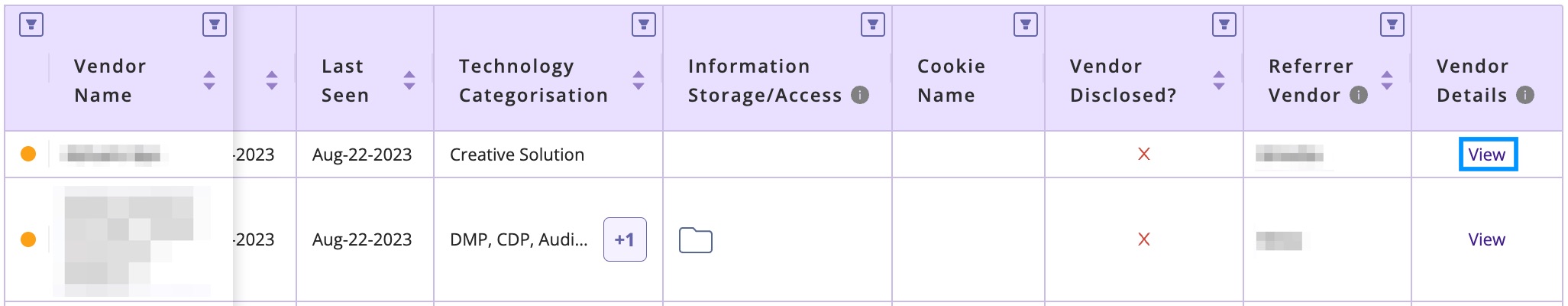The width and height of the screenshot is (1568, 306).
Task: Open filter for Technology Categorisation column
Action: coord(644,24)
